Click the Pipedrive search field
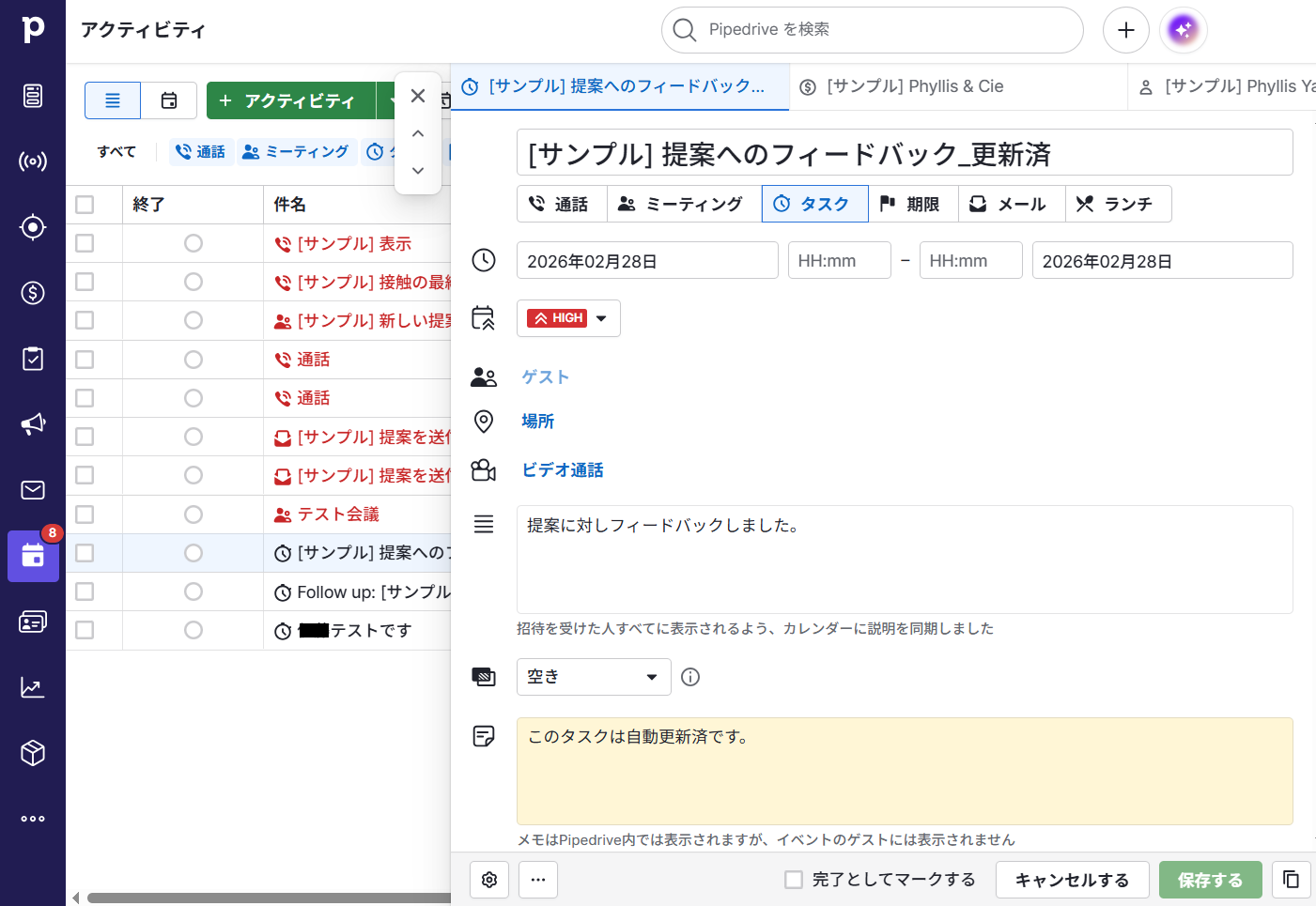The image size is (1316, 906). (x=872, y=30)
